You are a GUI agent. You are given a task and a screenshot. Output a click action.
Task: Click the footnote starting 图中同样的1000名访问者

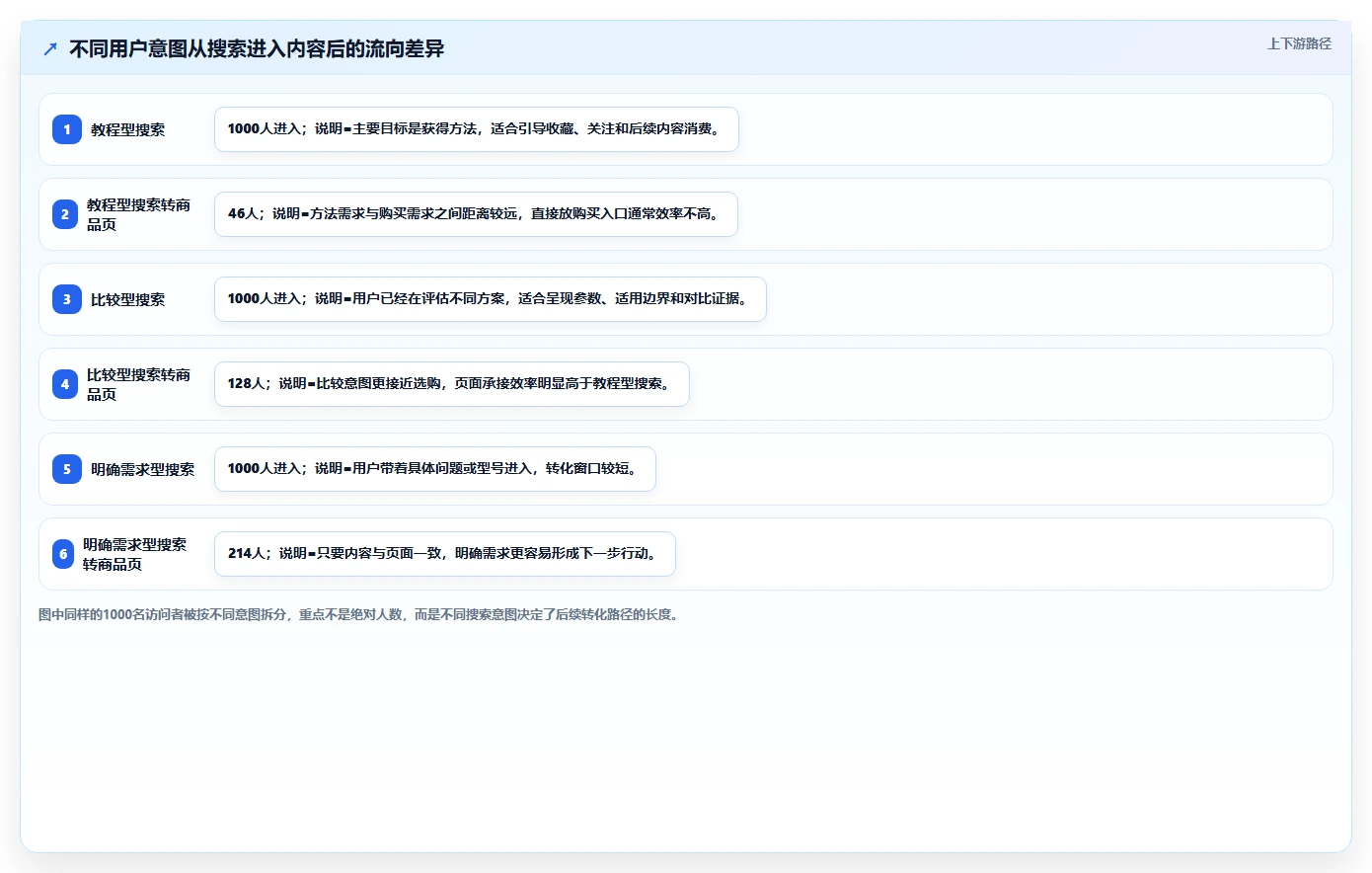[360, 614]
